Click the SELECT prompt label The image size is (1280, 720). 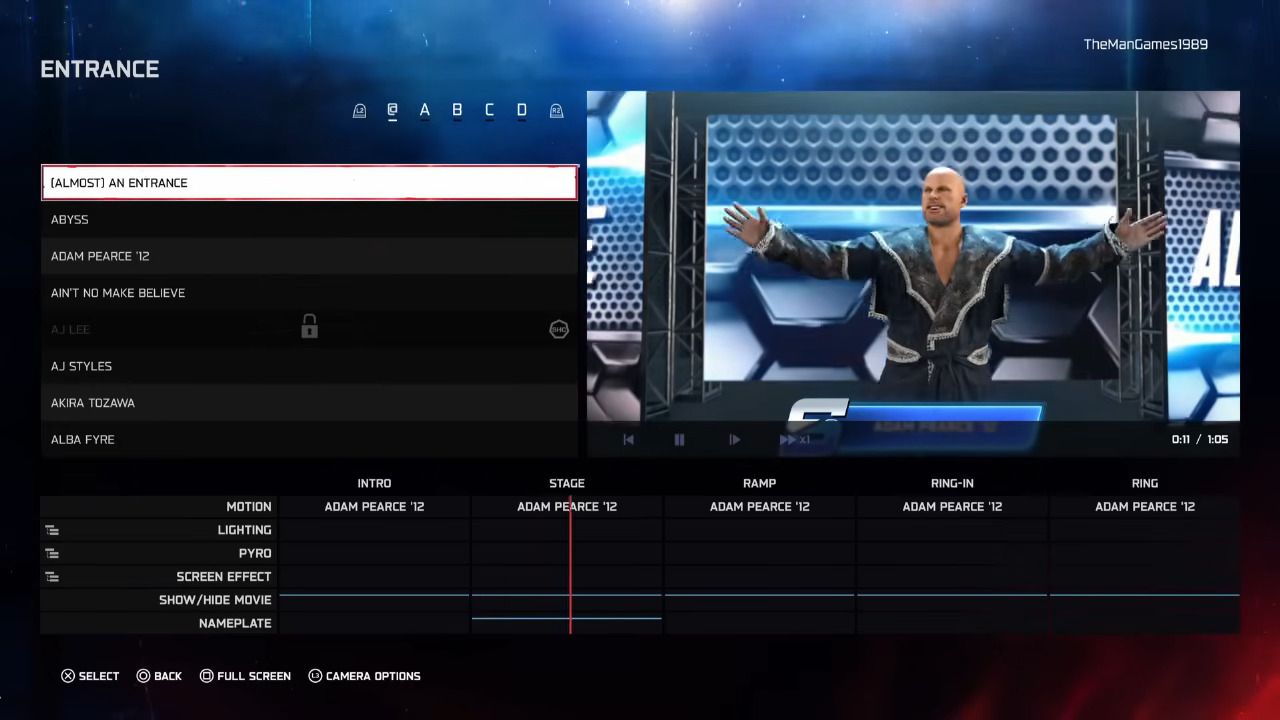point(99,676)
